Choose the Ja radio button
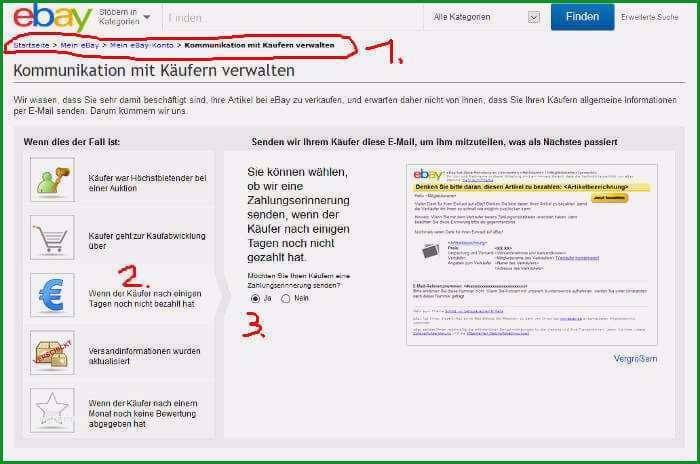The height and width of the screenshot is (464, 700). 255,298
